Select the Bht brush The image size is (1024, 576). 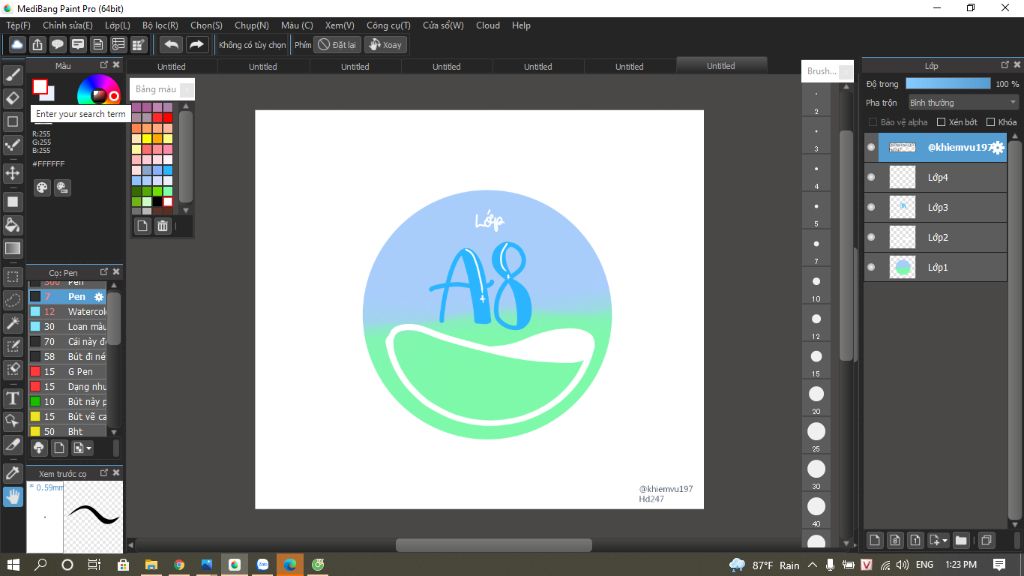67,432
